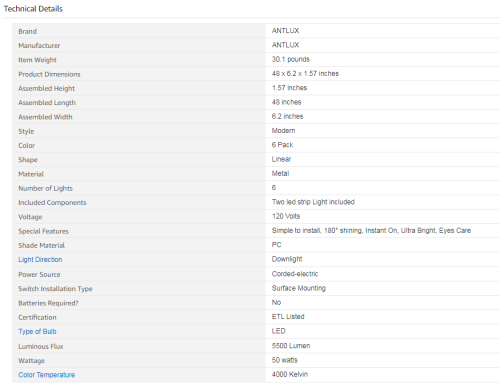Viewport: 500px width, 383px height.
Task: Select the value '6 Pack'
Action: point(282,145)
